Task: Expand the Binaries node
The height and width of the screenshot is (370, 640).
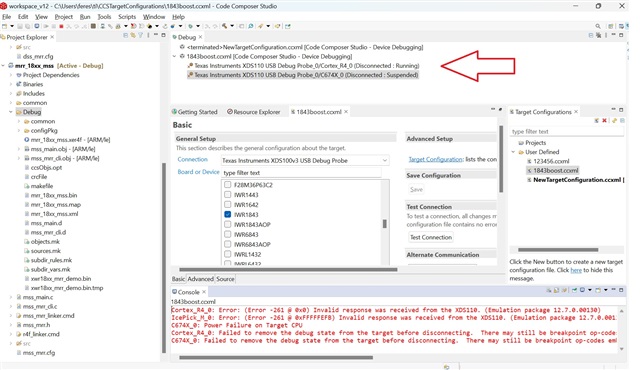Action: (11, 84)
